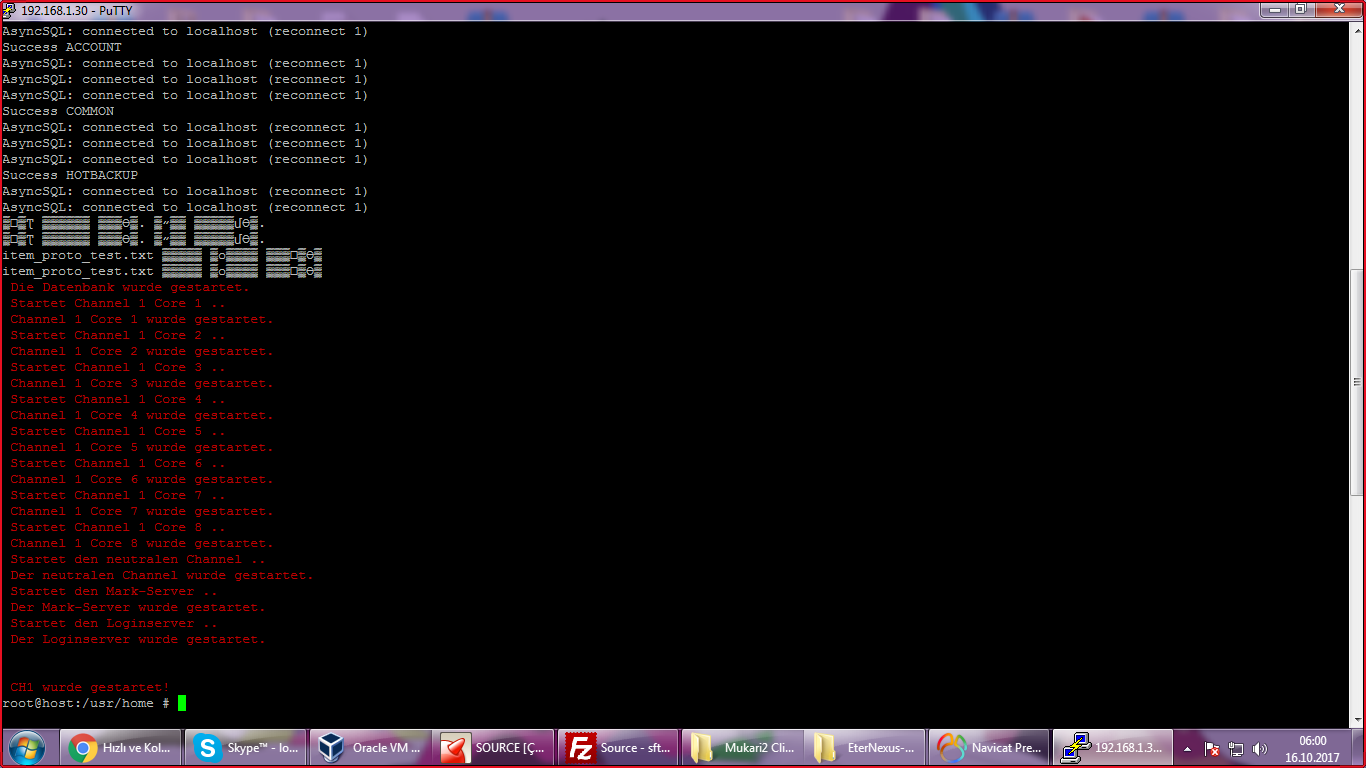The height and width of the screenshot is (768, 1366).
Task: Click the line 'CH1 wurde gestartet!'
Action: [x=90, y=687]
